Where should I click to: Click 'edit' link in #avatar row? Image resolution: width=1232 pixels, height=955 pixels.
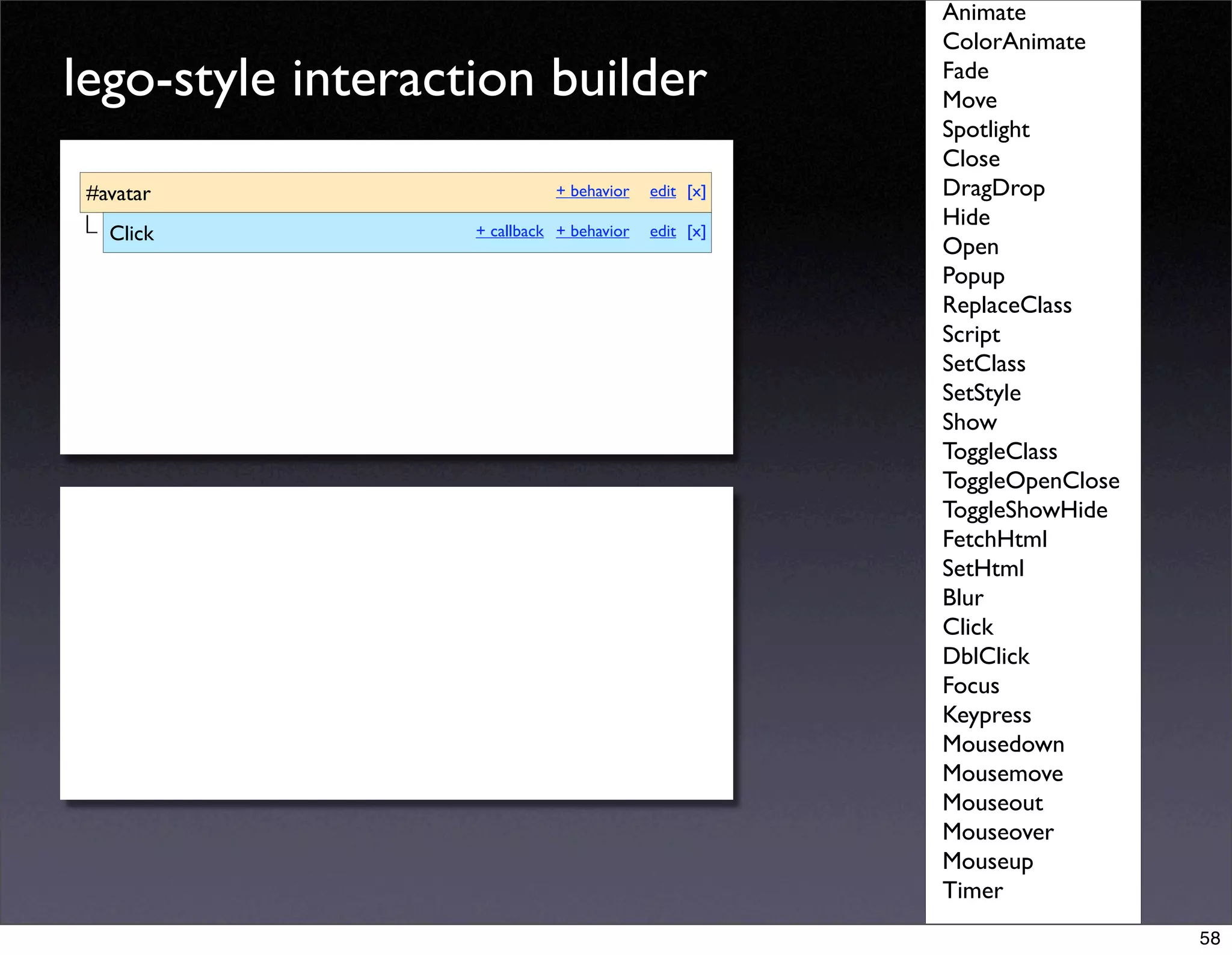[663, 191]
